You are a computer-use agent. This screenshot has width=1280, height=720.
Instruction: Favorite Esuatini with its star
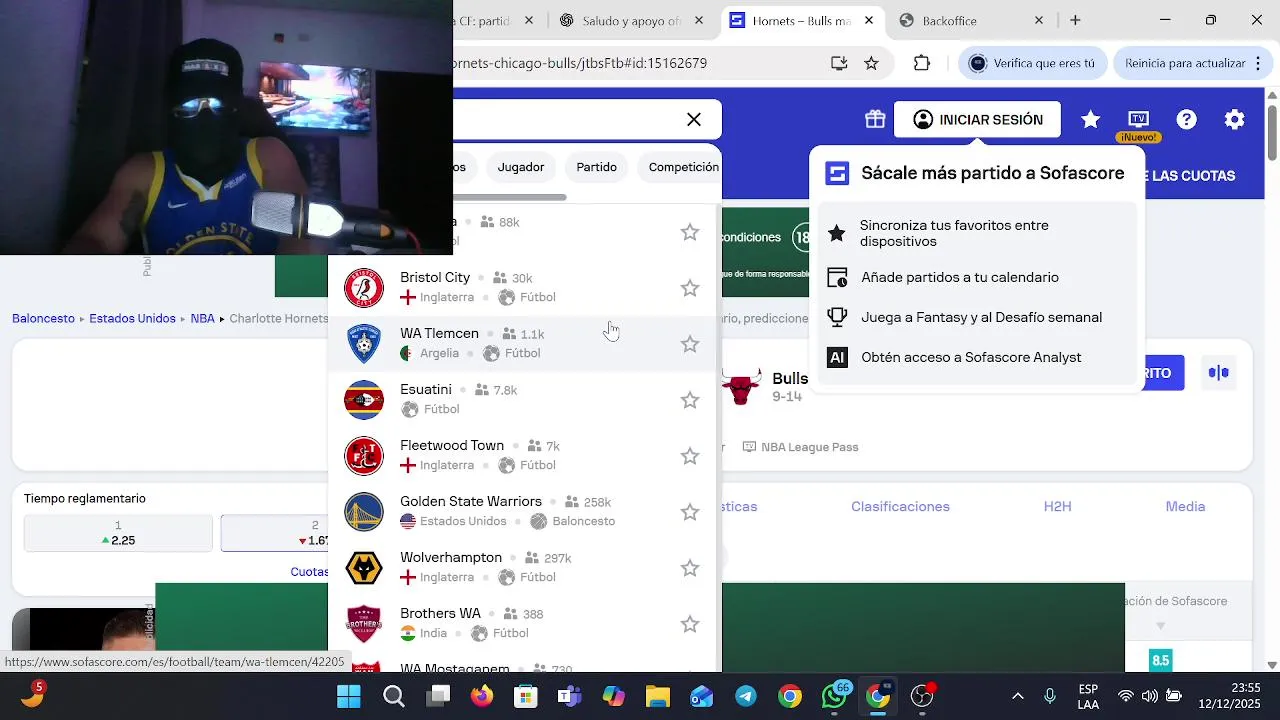(690, 400)
